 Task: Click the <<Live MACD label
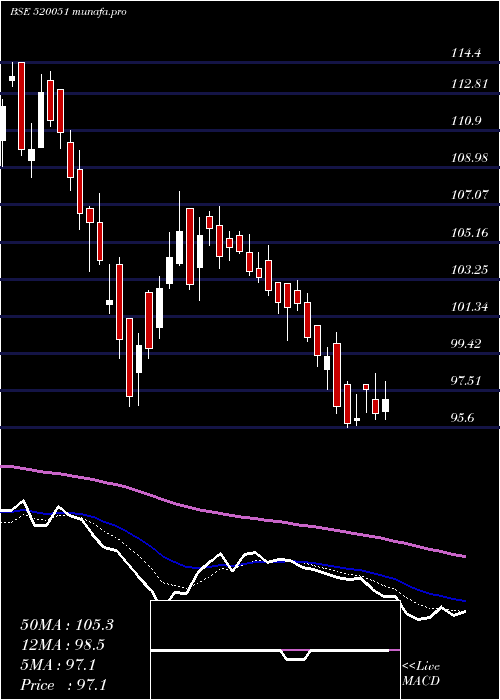click(x=421, y=674)
